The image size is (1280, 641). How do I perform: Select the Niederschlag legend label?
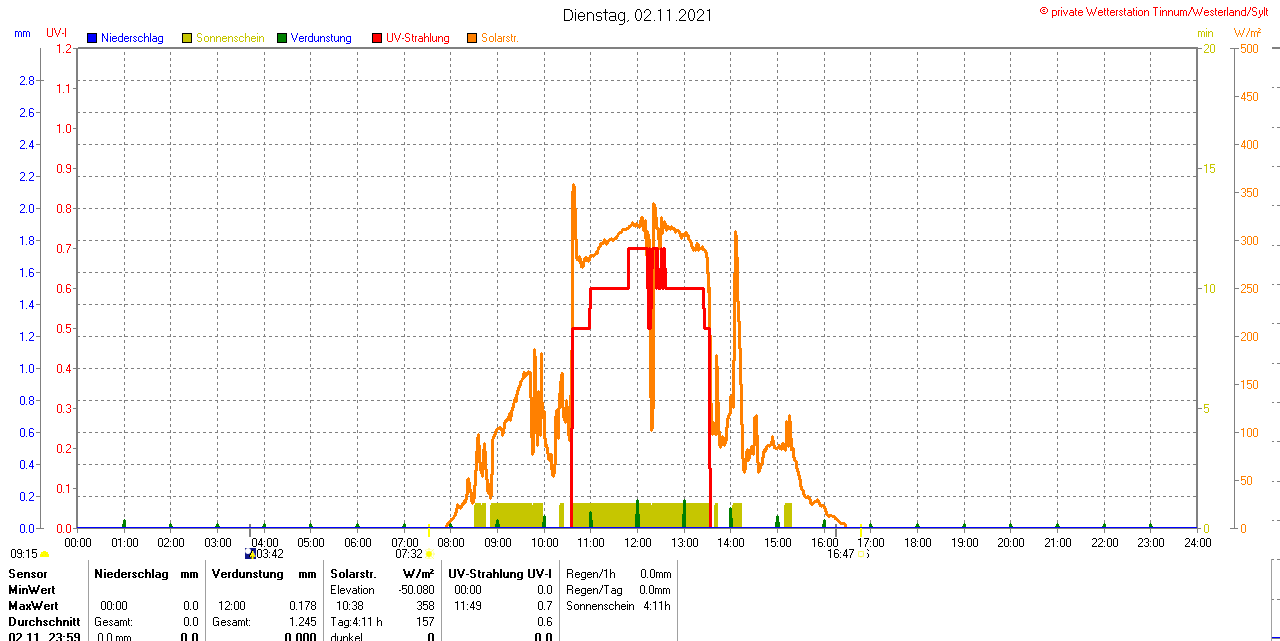coord(132,38)
